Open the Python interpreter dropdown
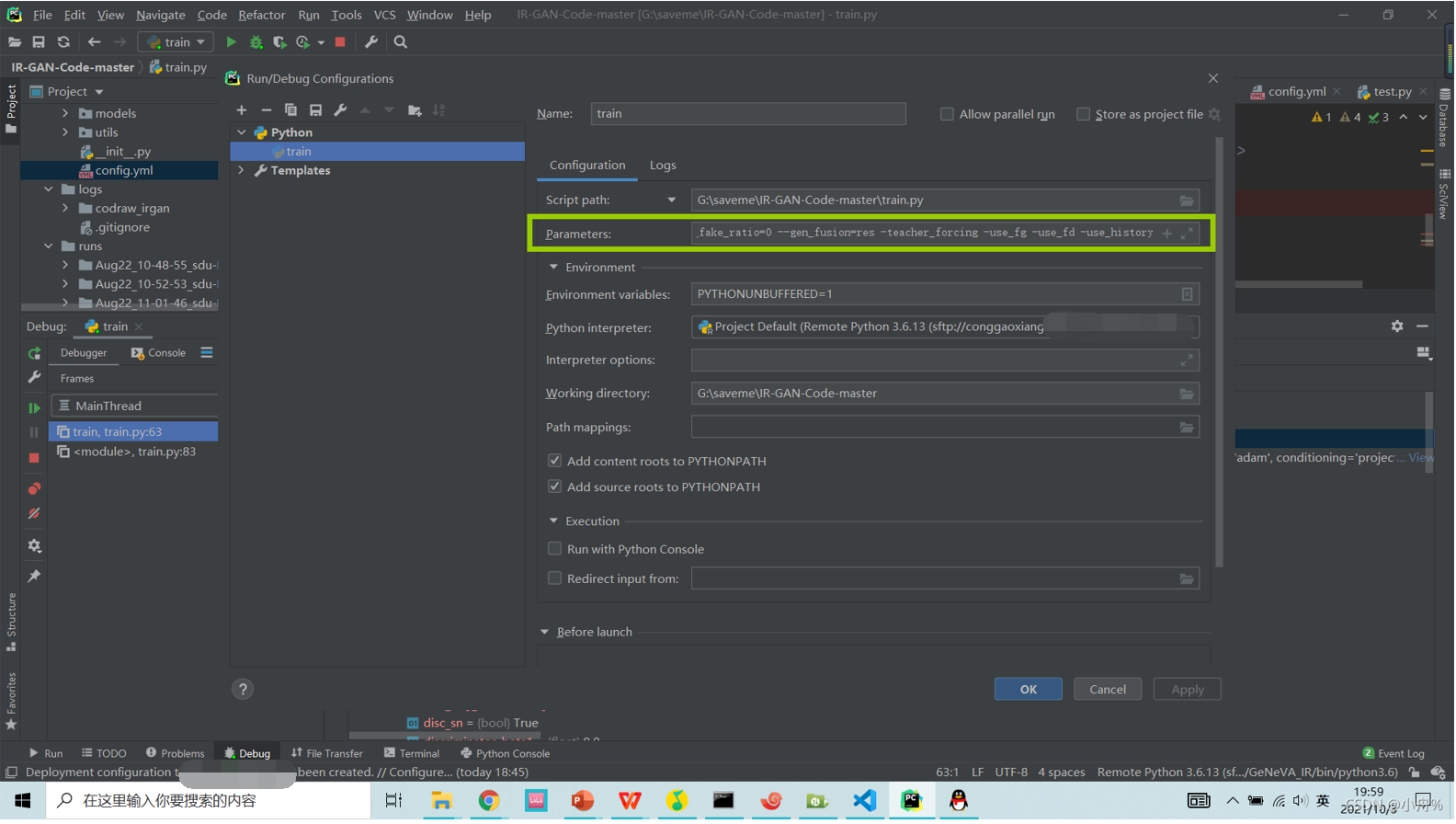Screen dimensions: 1456x824 (945, 327)
